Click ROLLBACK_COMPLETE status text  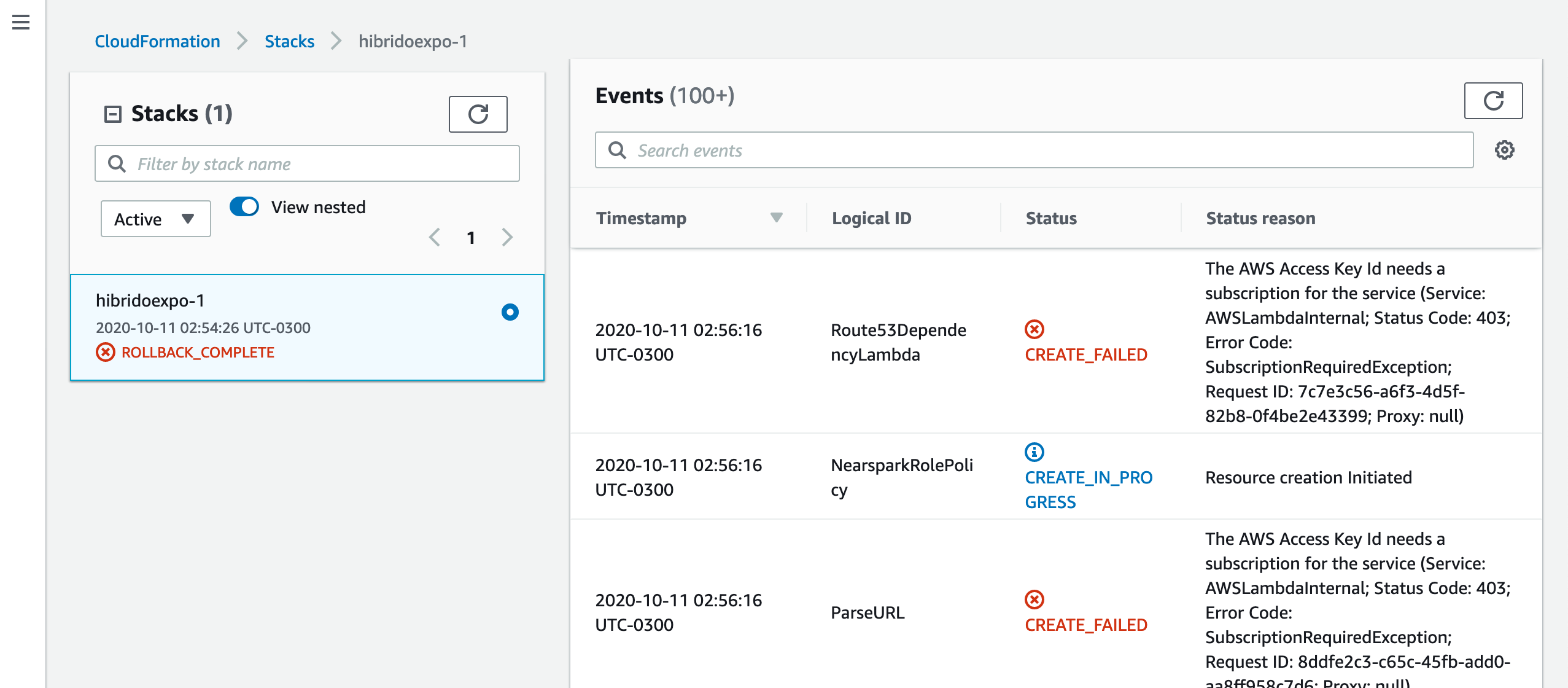198,352
